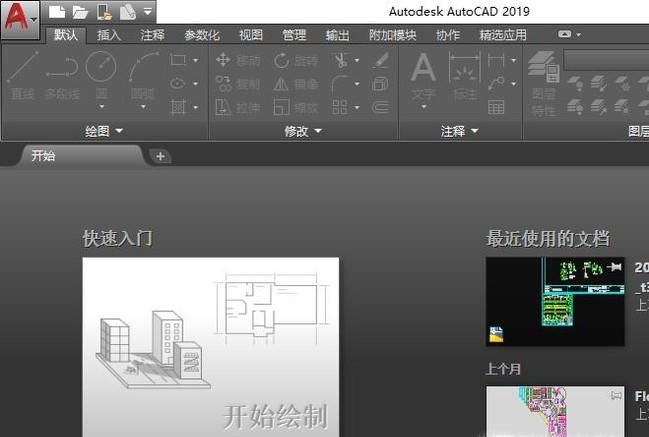Open the 附加模块 ribbon tab
The image size is (649, 437).
pos(392,35)
